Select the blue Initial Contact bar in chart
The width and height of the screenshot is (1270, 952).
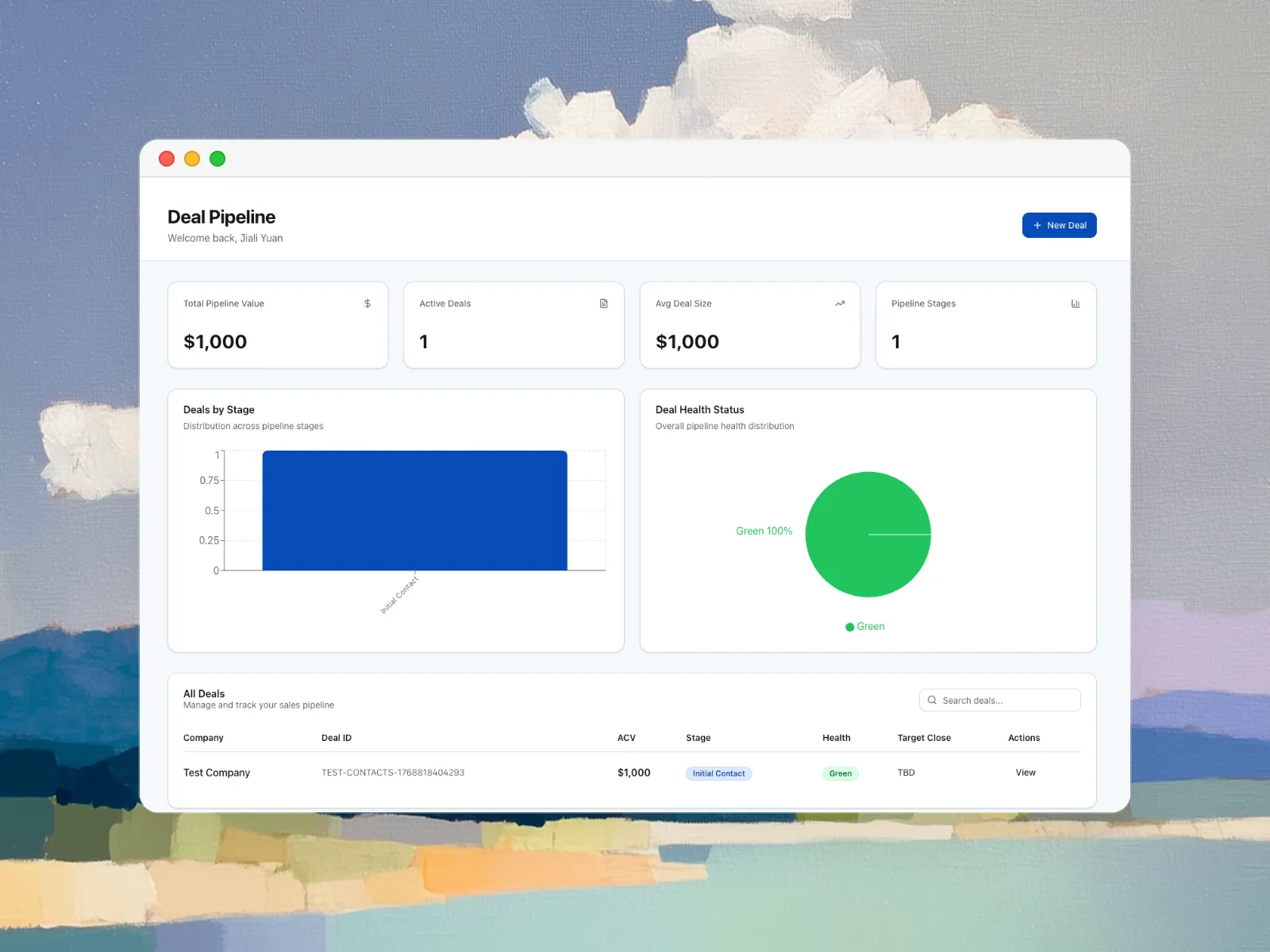[414, 510]
